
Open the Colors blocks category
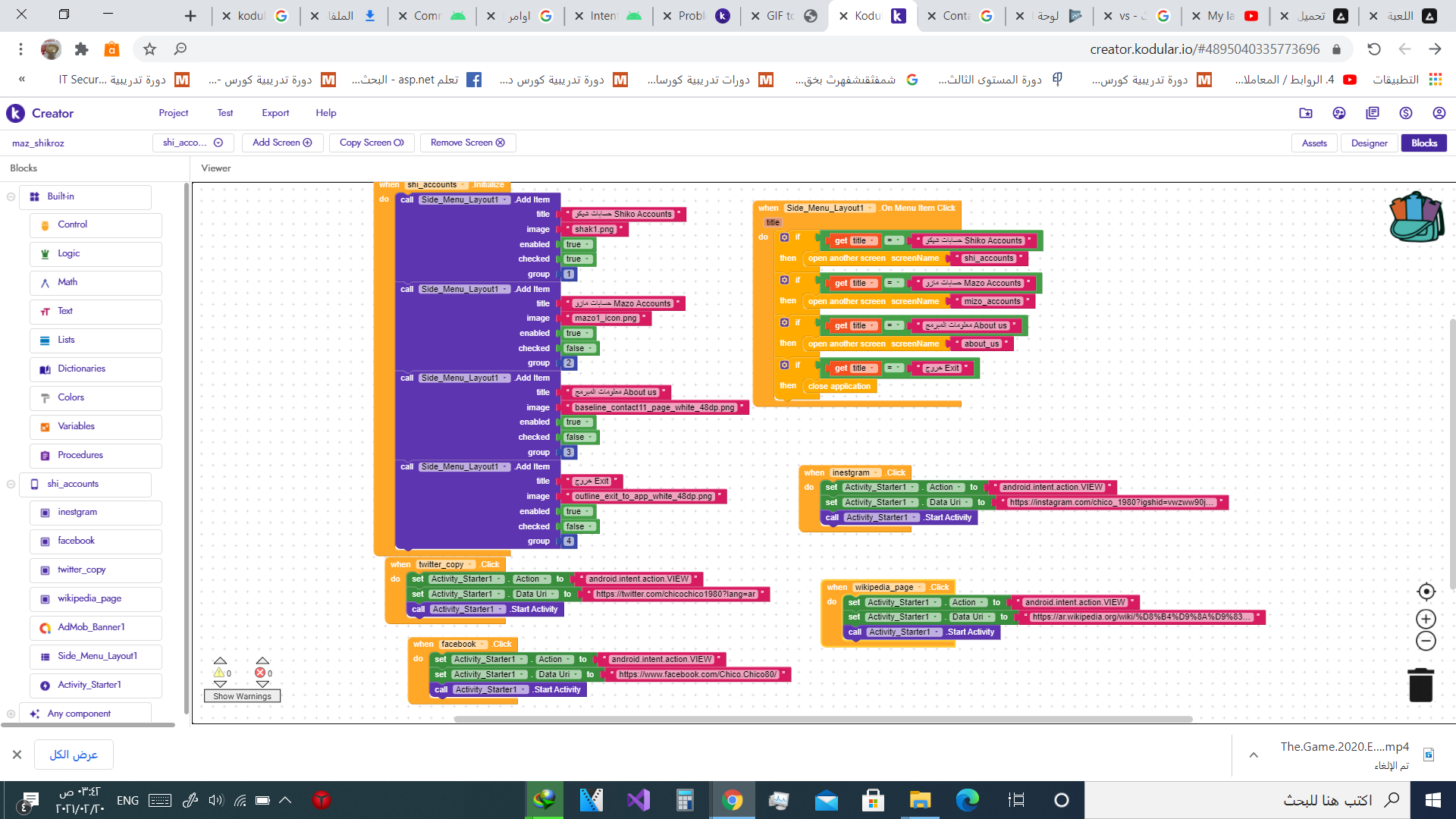[x=71, y=397]
